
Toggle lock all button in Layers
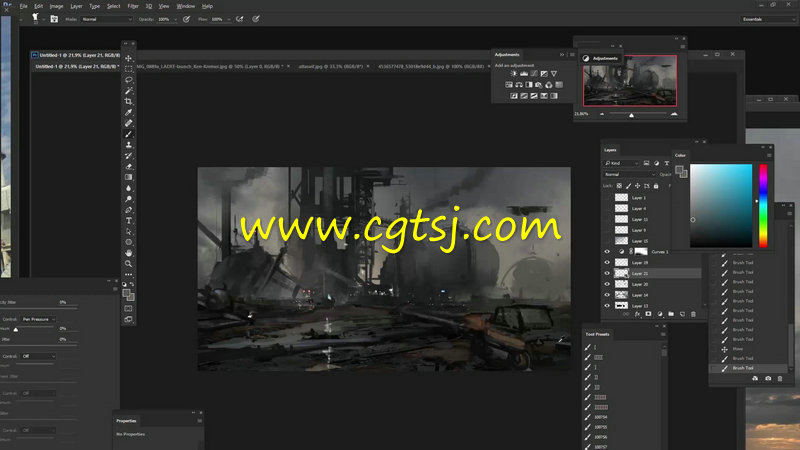(x=656, y=186)
